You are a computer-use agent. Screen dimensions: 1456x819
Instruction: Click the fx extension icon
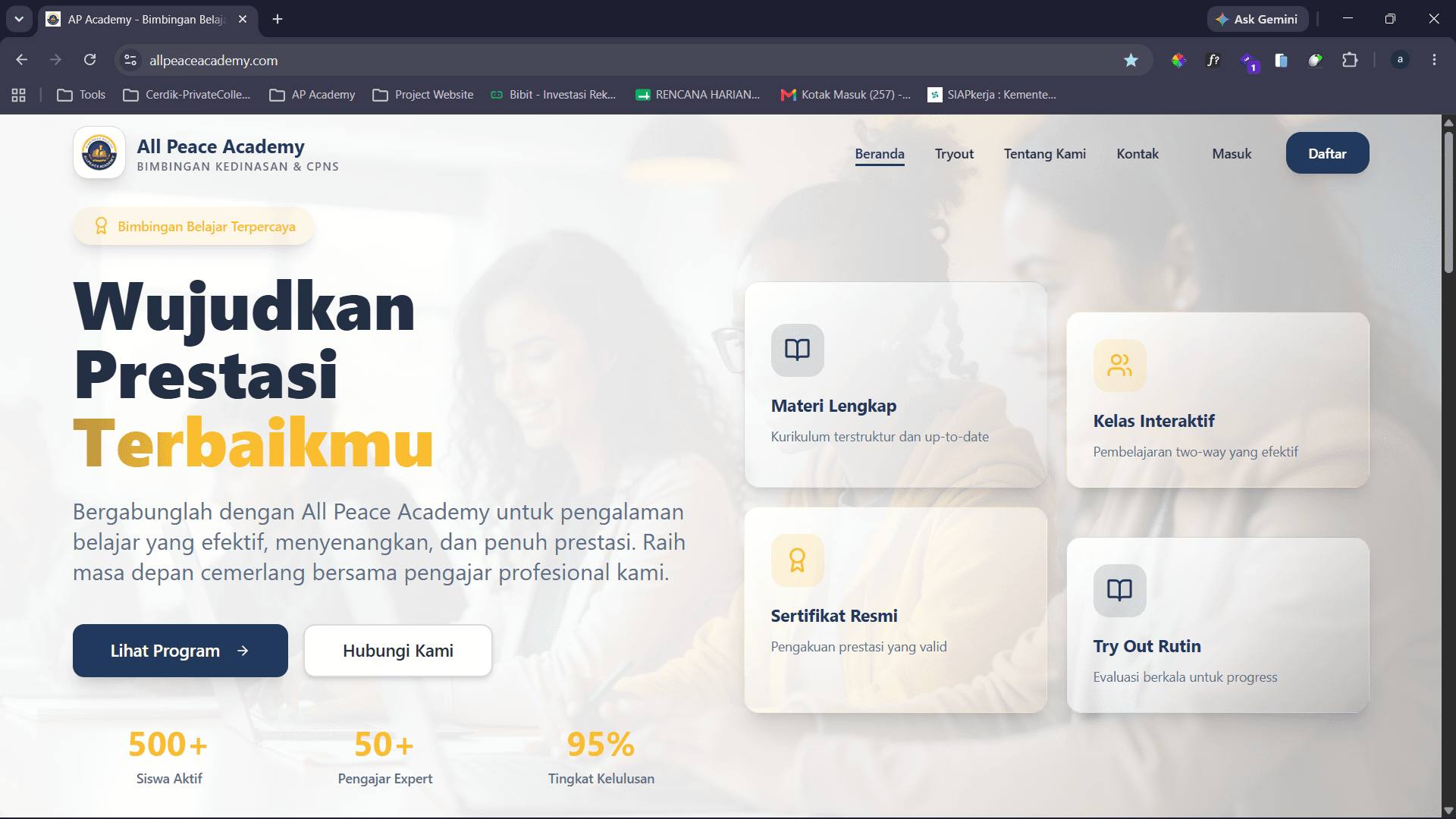tap(1213, 60)
